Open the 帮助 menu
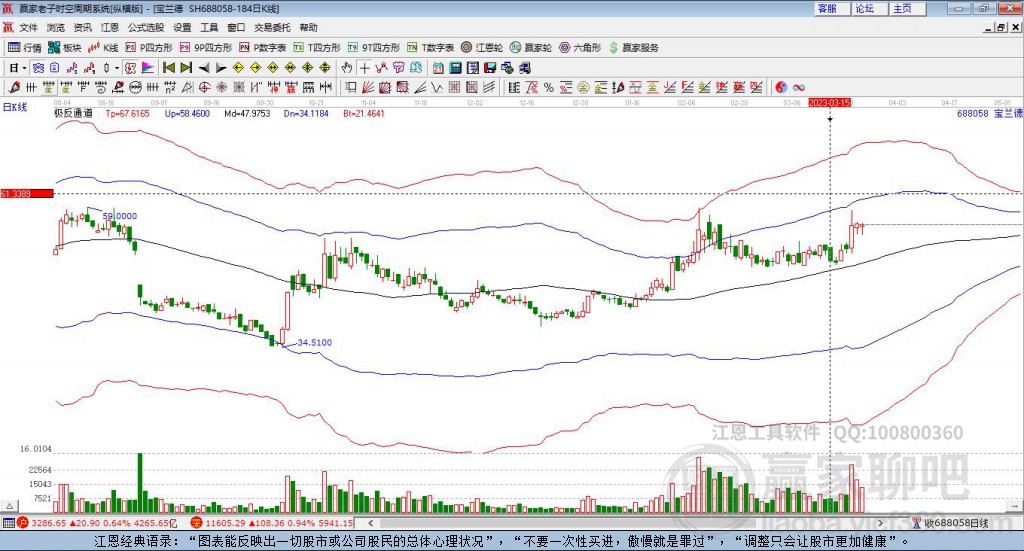The width and height of the screenshot is (1024, 551). [308, 27]
